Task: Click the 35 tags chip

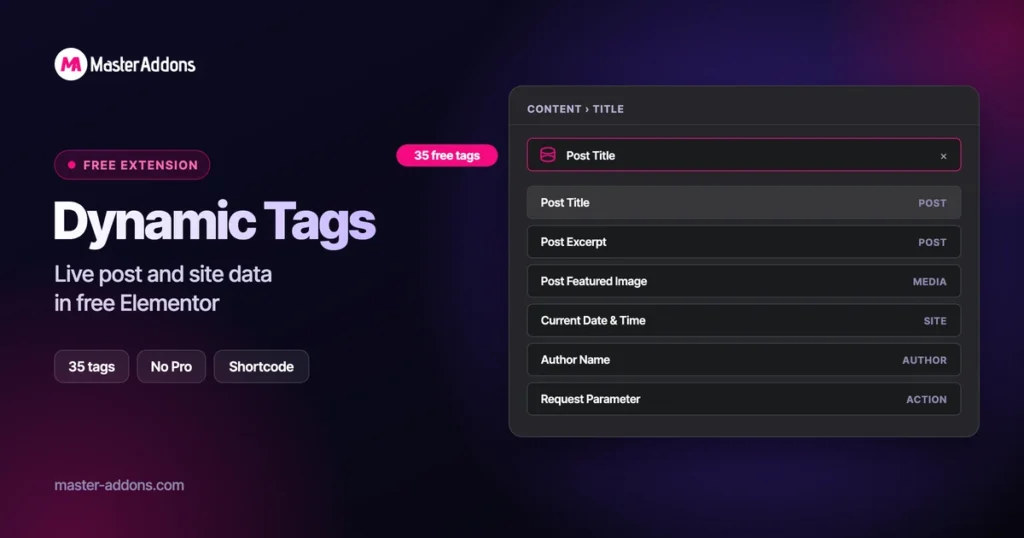Action: point(91,366)
